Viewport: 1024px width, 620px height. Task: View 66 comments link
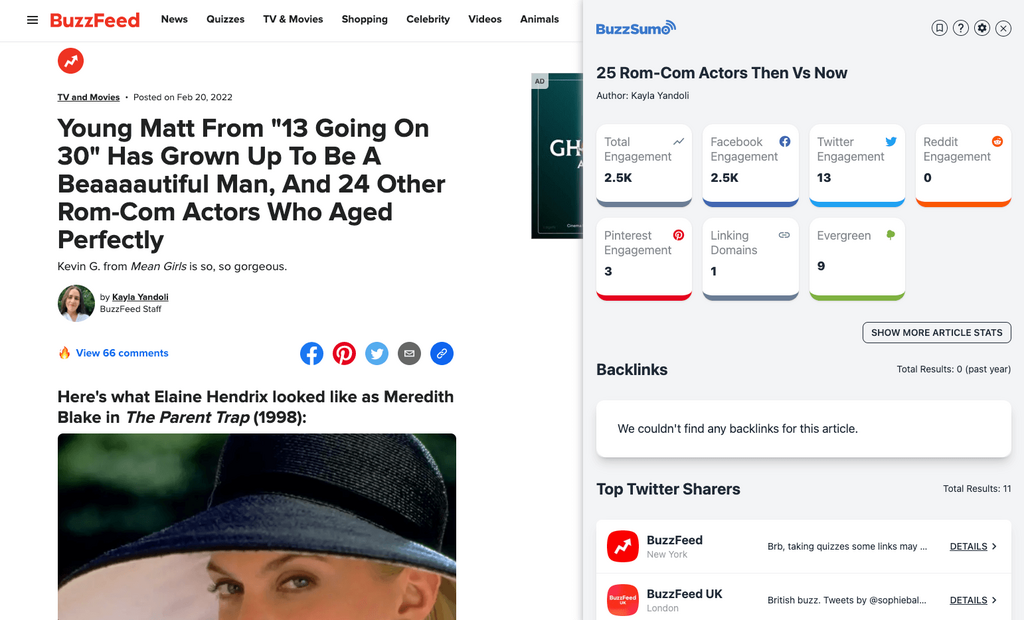click(122, 353)
